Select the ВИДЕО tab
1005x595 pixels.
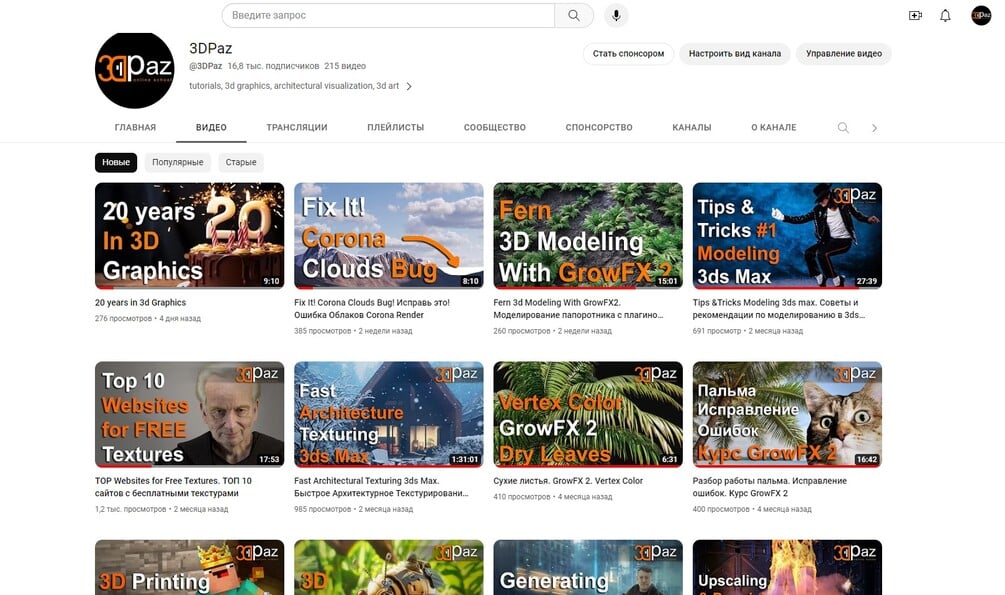(212, 128)
